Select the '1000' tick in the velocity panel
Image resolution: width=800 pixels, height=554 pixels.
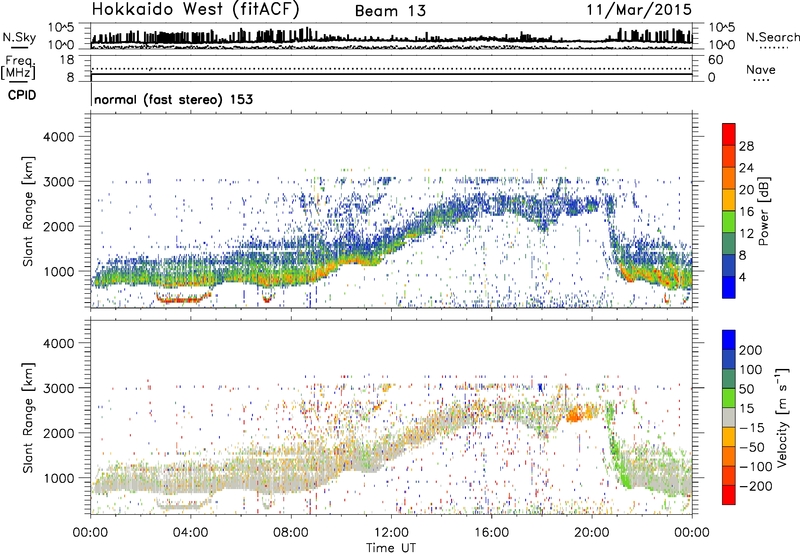pyautogui.click(x=59, y=478)
